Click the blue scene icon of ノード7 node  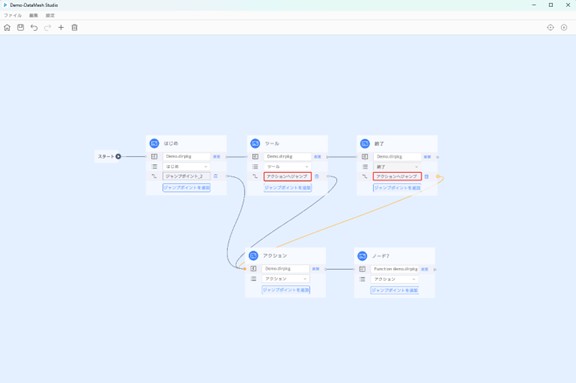362,256
